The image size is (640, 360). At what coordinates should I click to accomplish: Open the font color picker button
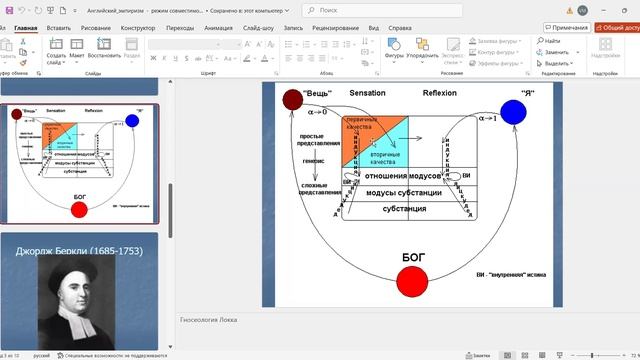point(264,59)
